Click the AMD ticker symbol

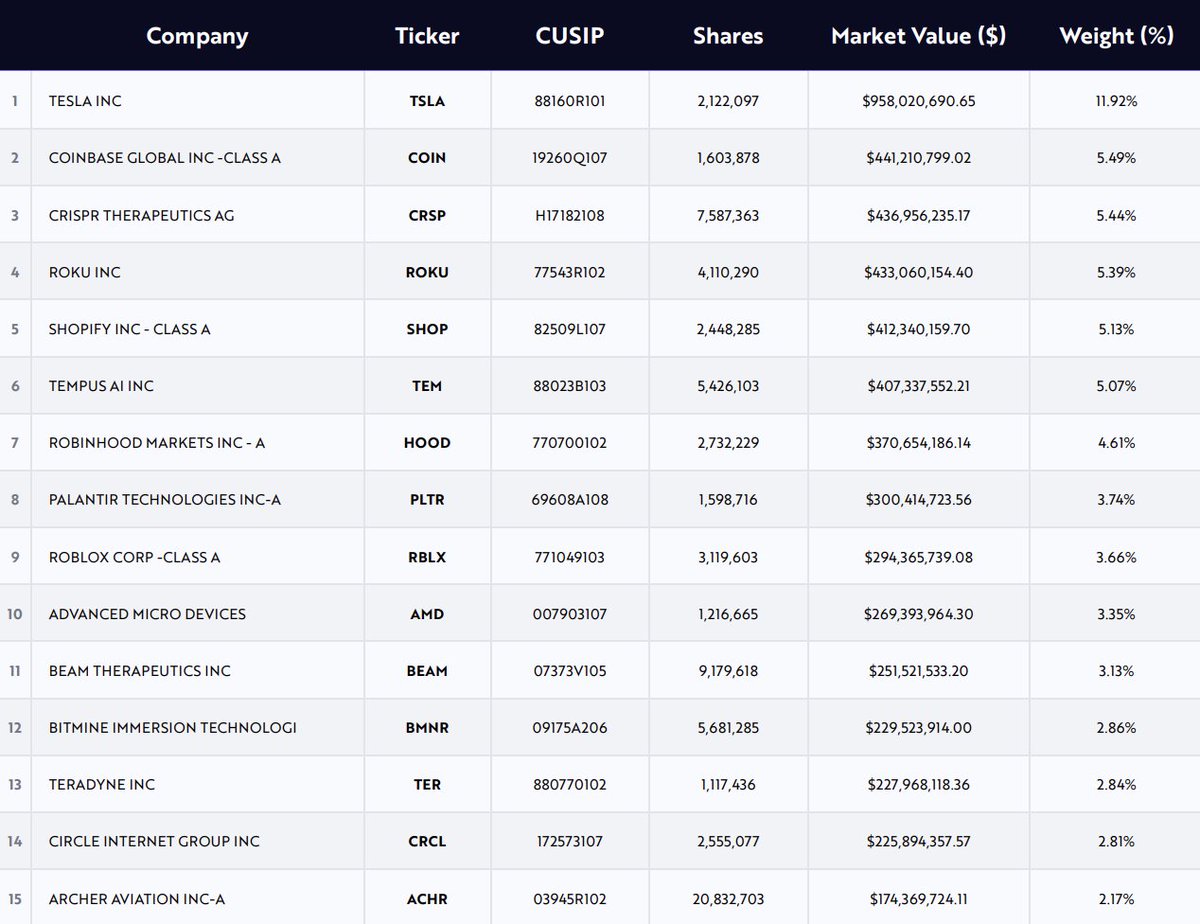coord(427,614)
